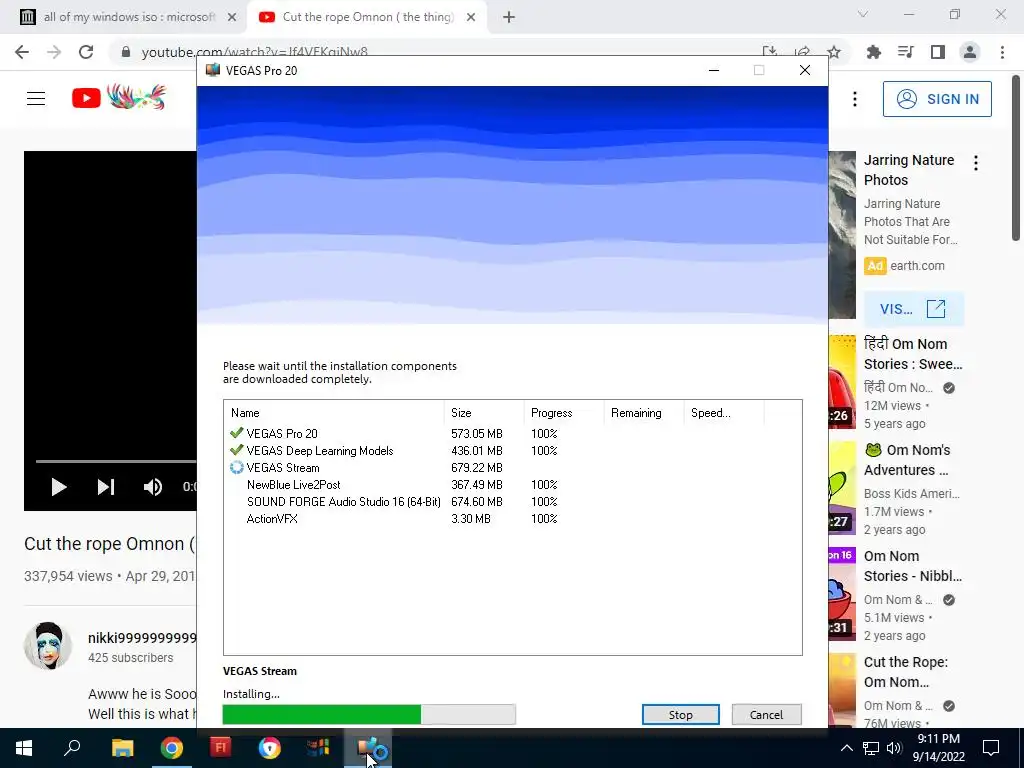Open YouTube hamburger guide menu

36,99
